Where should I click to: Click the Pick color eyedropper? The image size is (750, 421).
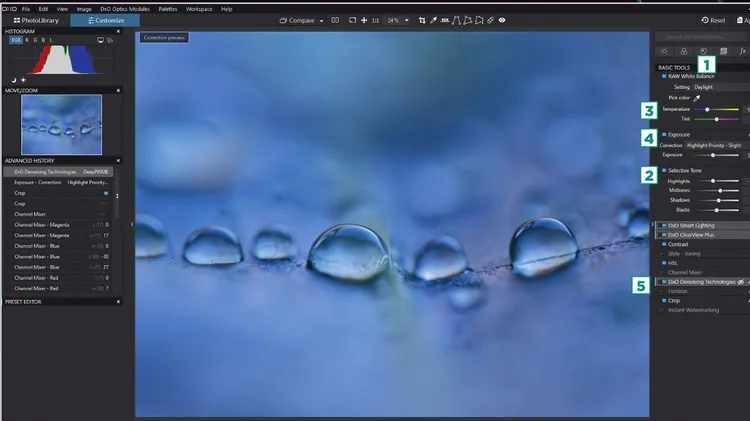[x=699, y=98]
